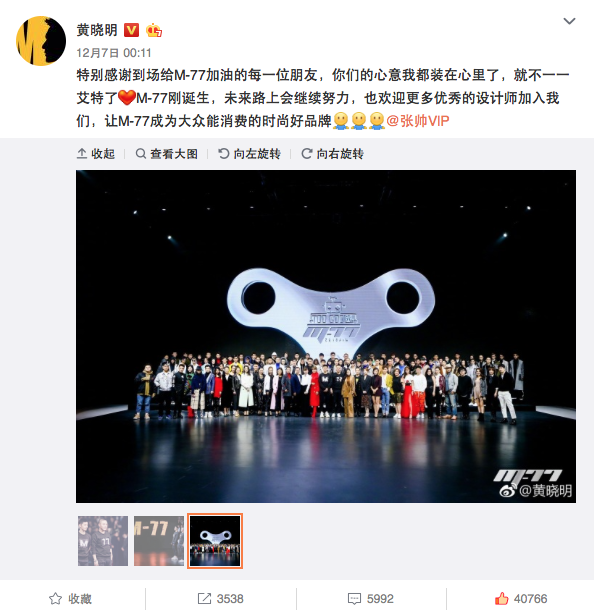Viewport: 594px width, 615px height.
Task: Rotate image left with 向左旋转
Action: click(x=249, y=154)
